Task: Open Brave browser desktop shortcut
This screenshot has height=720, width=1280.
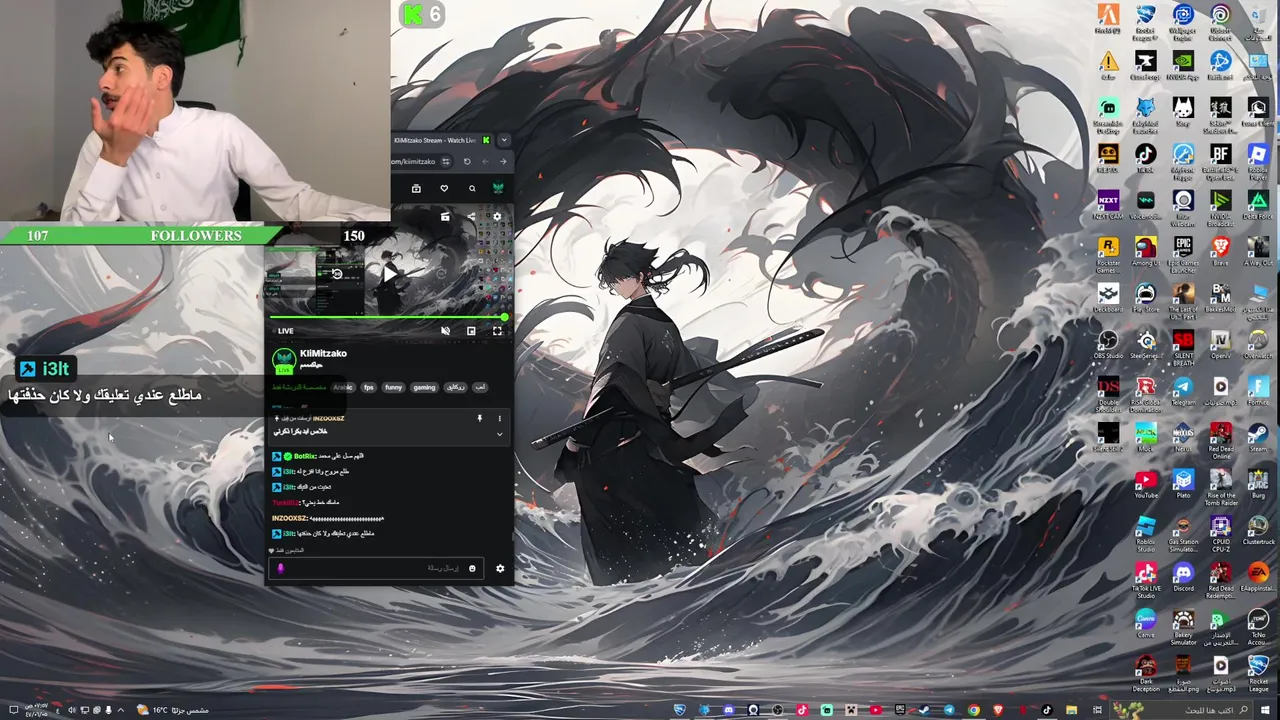Action: [x=1220, y=251]
